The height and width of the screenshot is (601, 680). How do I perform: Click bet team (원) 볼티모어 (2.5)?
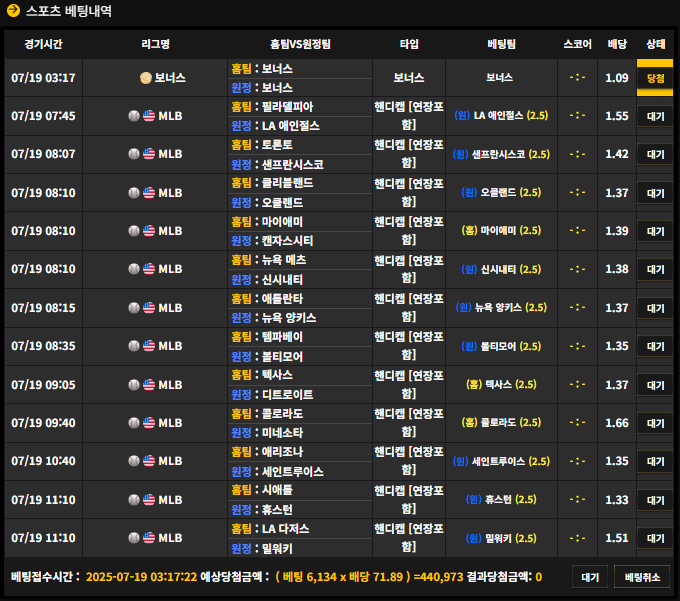501,346
